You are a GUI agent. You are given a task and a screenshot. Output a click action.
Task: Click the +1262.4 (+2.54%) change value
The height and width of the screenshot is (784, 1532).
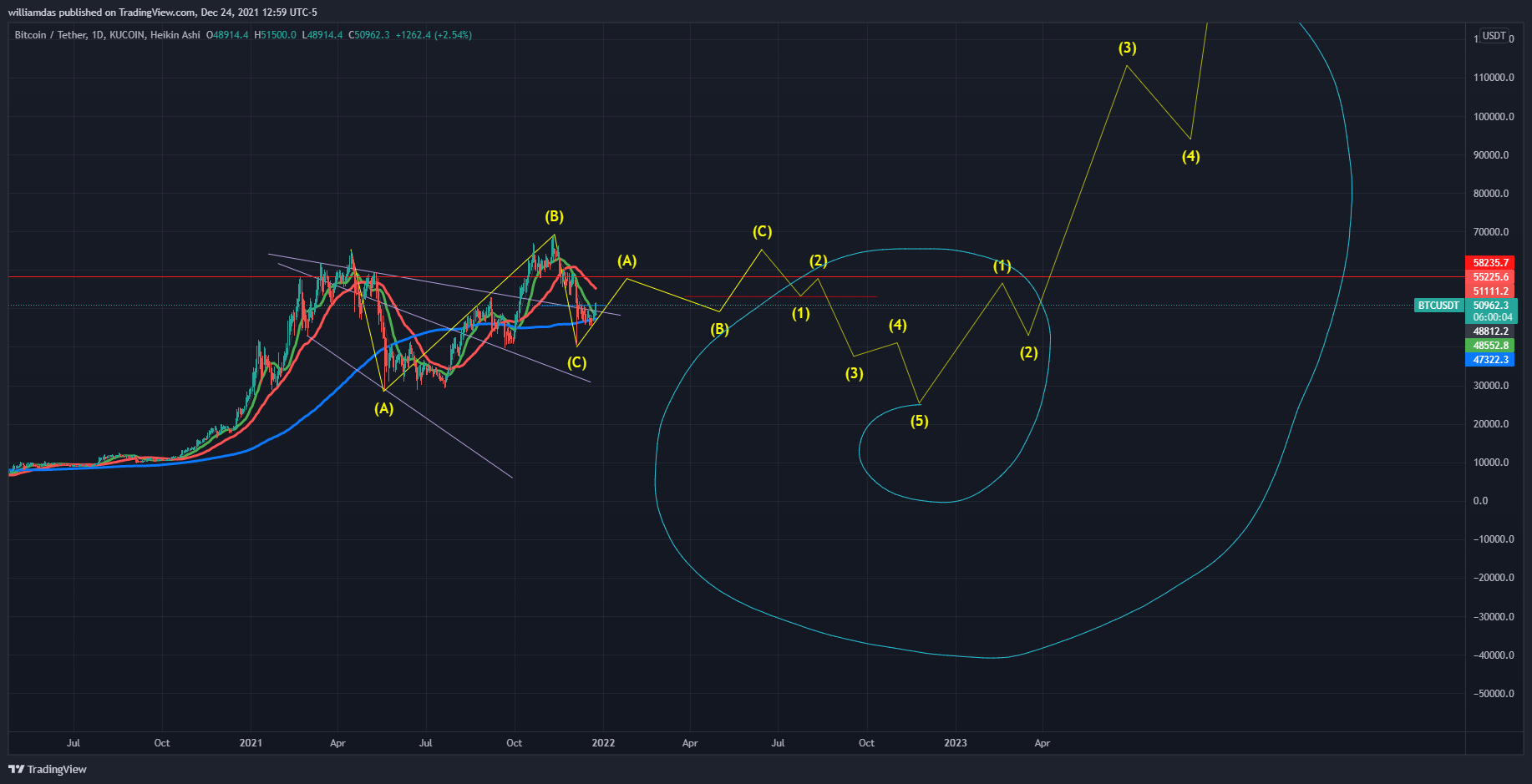click(x=434, y=35)
